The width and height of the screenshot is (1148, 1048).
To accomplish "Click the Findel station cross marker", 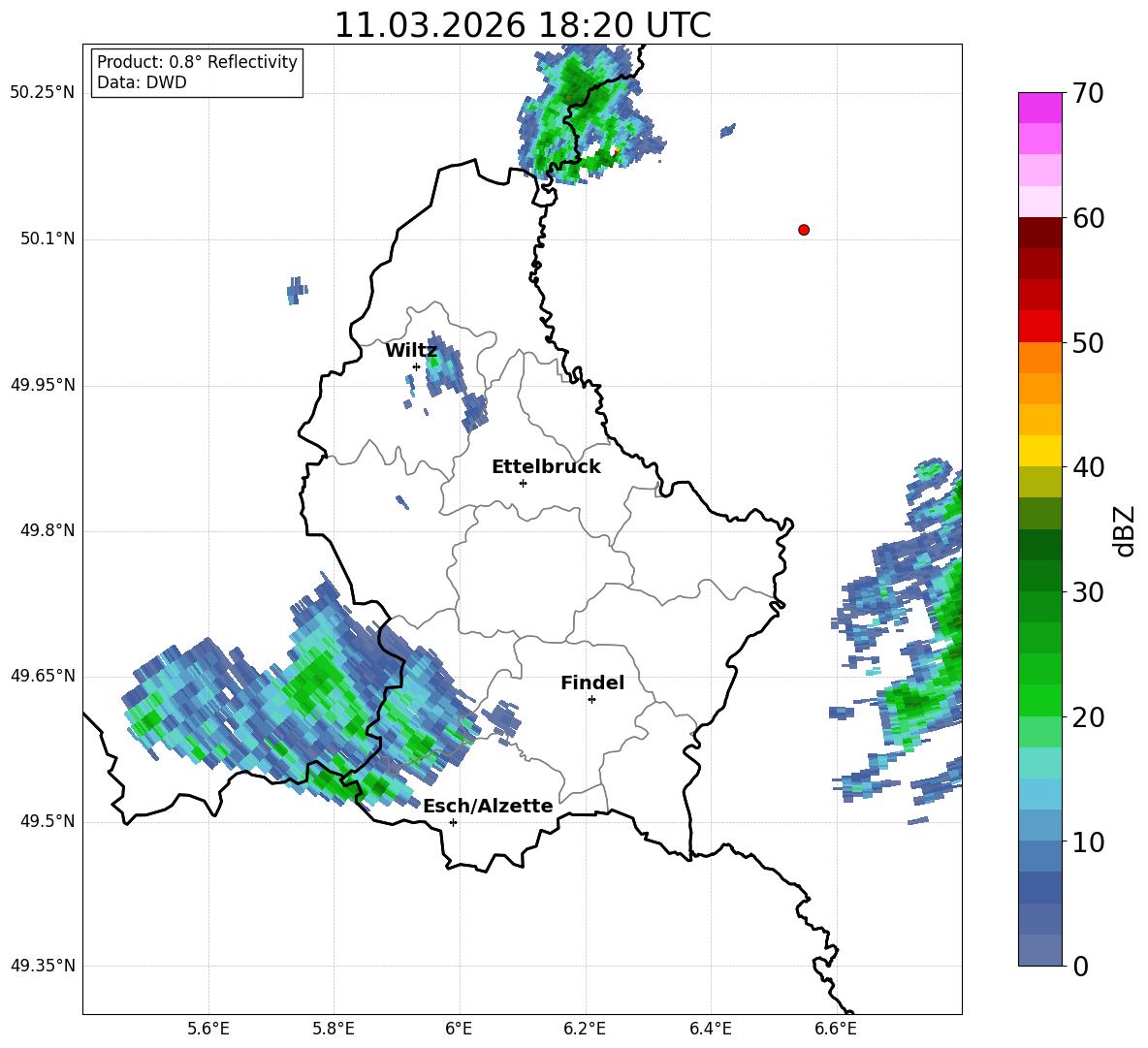I will click(x=591, y=700).
